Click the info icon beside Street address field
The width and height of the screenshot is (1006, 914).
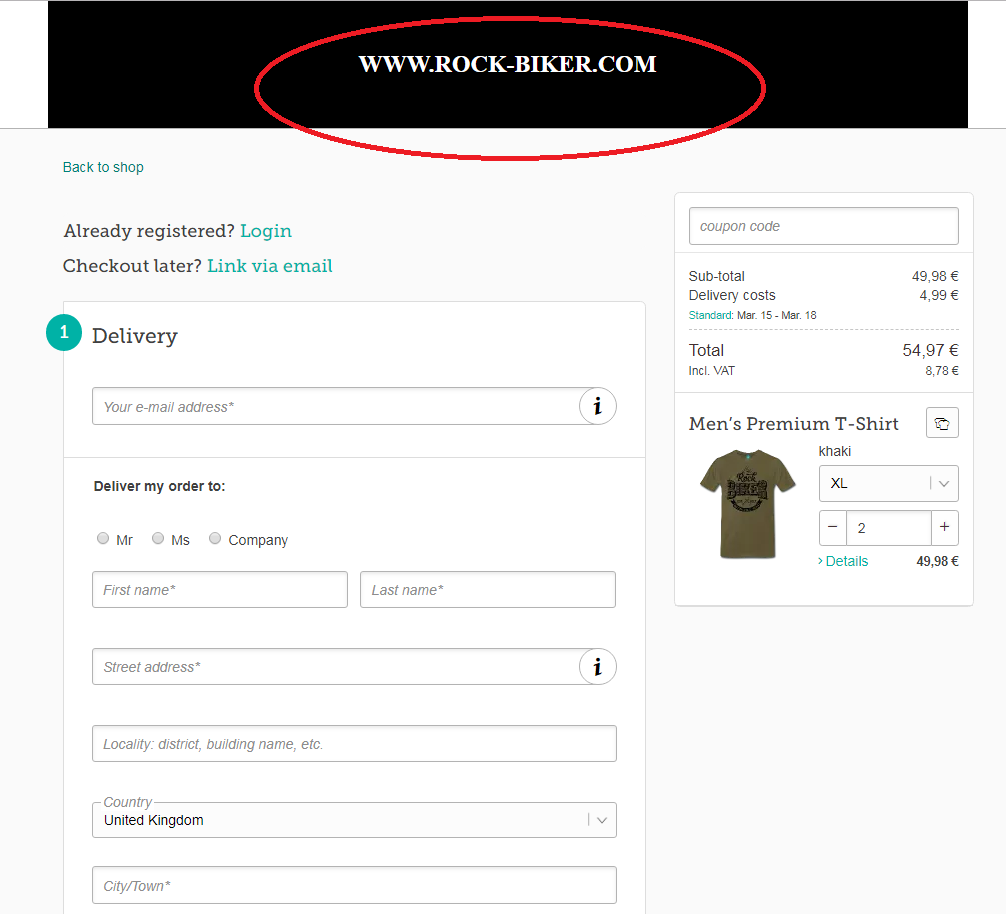pos(597,667)
